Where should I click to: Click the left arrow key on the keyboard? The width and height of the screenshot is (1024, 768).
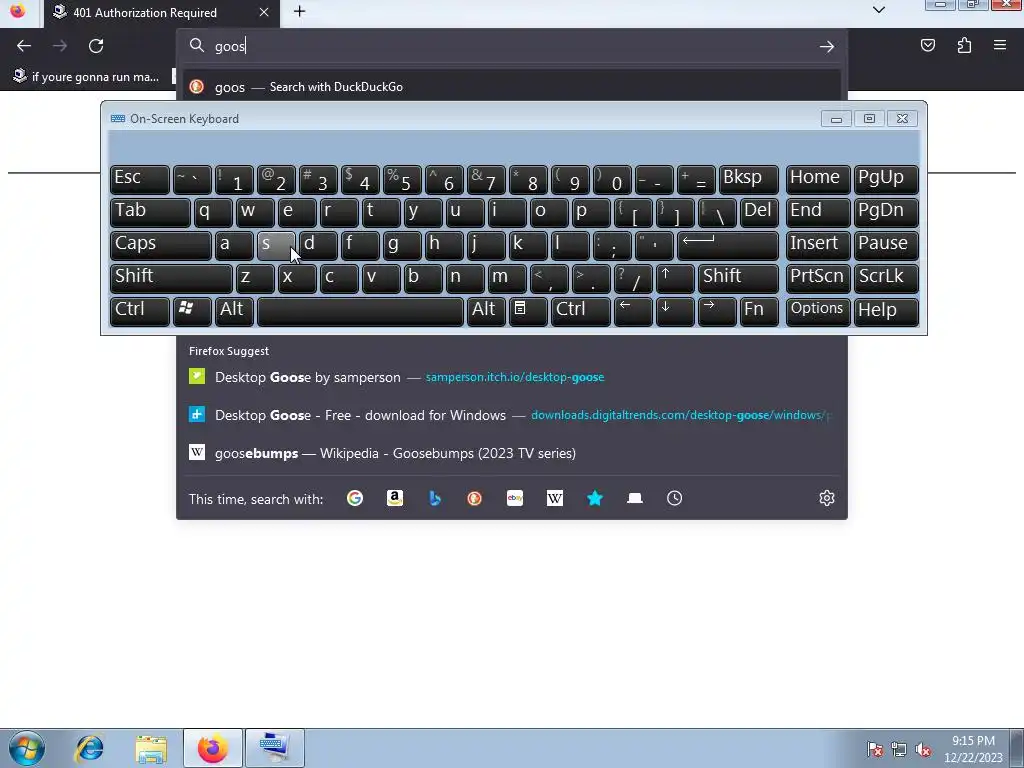pos(632,310)
